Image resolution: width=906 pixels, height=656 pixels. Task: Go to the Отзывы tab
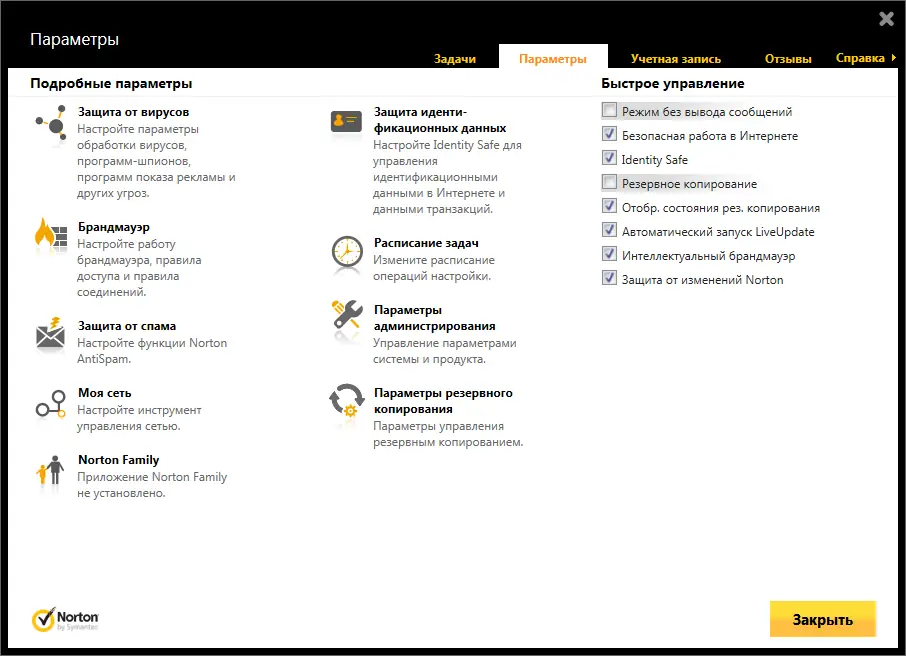pyautogui.click(x=788, y=58)
